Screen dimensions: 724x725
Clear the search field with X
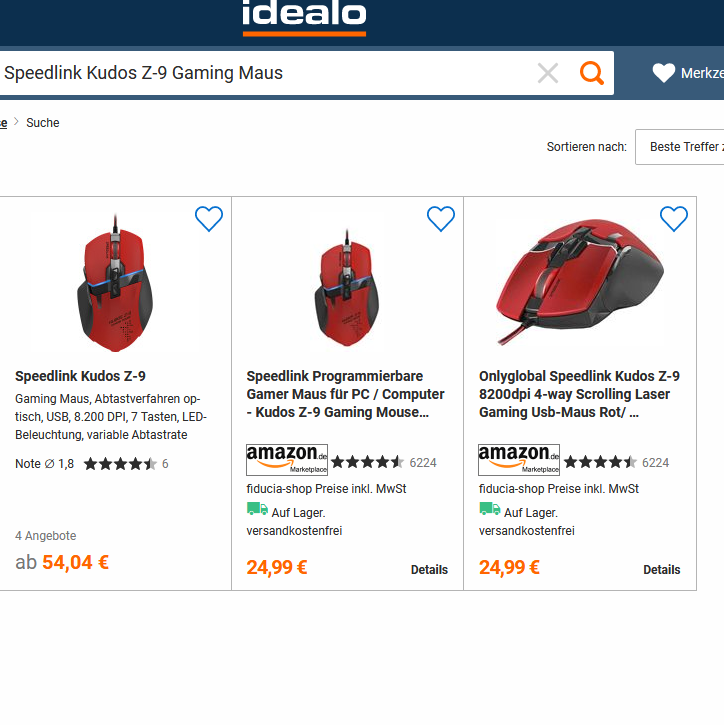[x=548, y=73]
